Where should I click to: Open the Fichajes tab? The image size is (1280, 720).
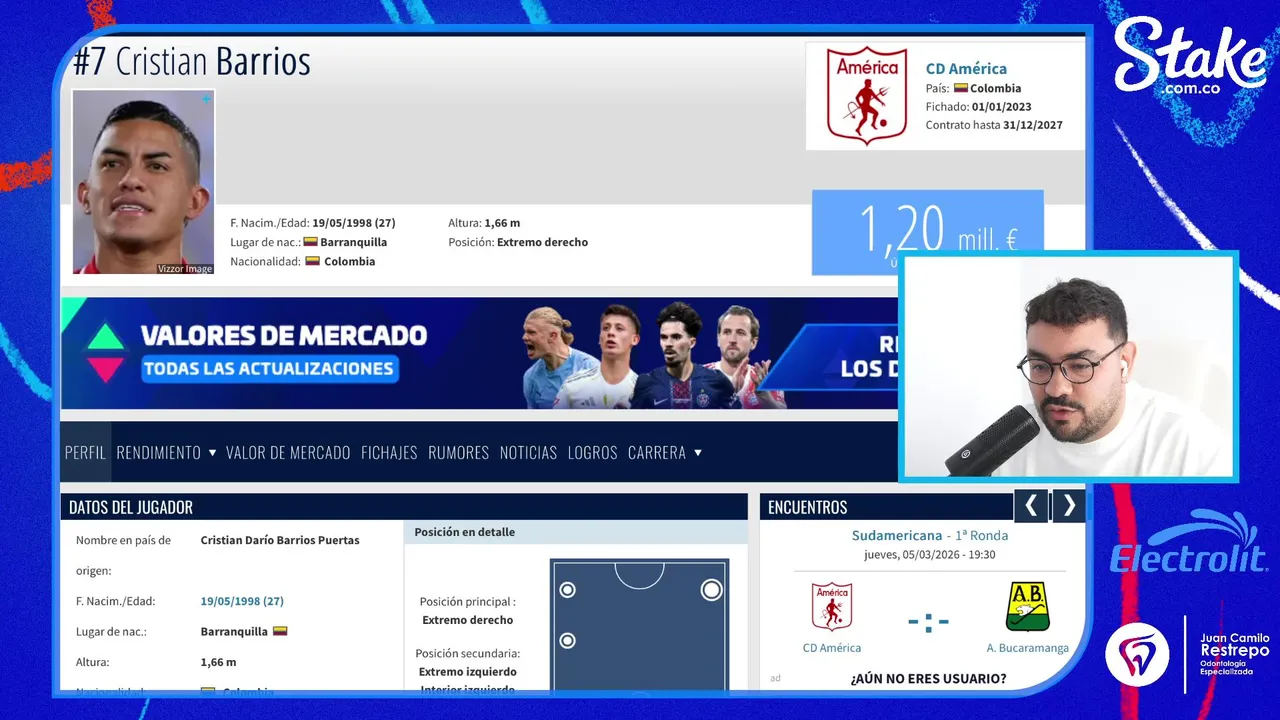click(x=389, y=453)
